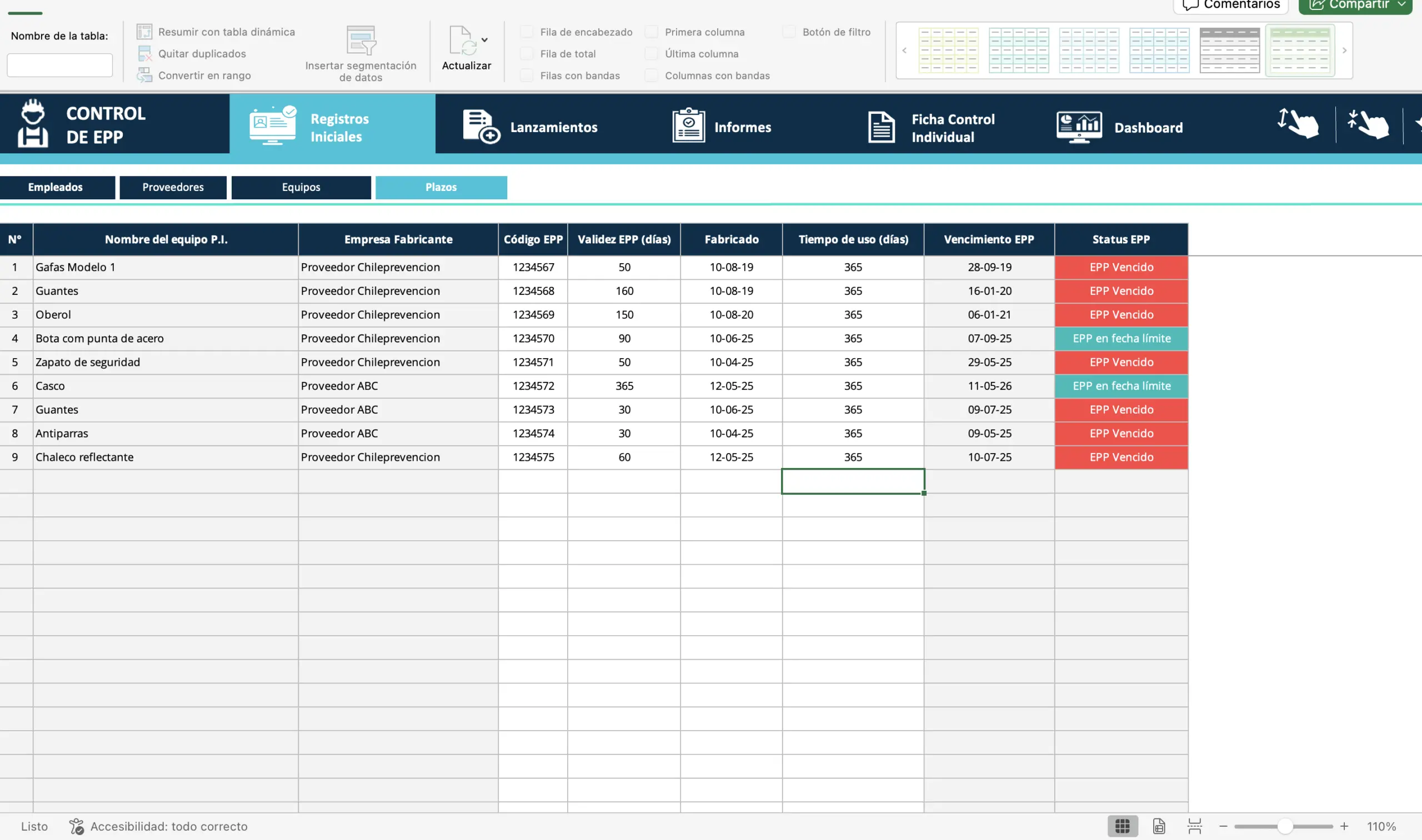1422x840 pixels.
Task: Click the Dashboard monitor chart icon
Action: (1078, 127)
